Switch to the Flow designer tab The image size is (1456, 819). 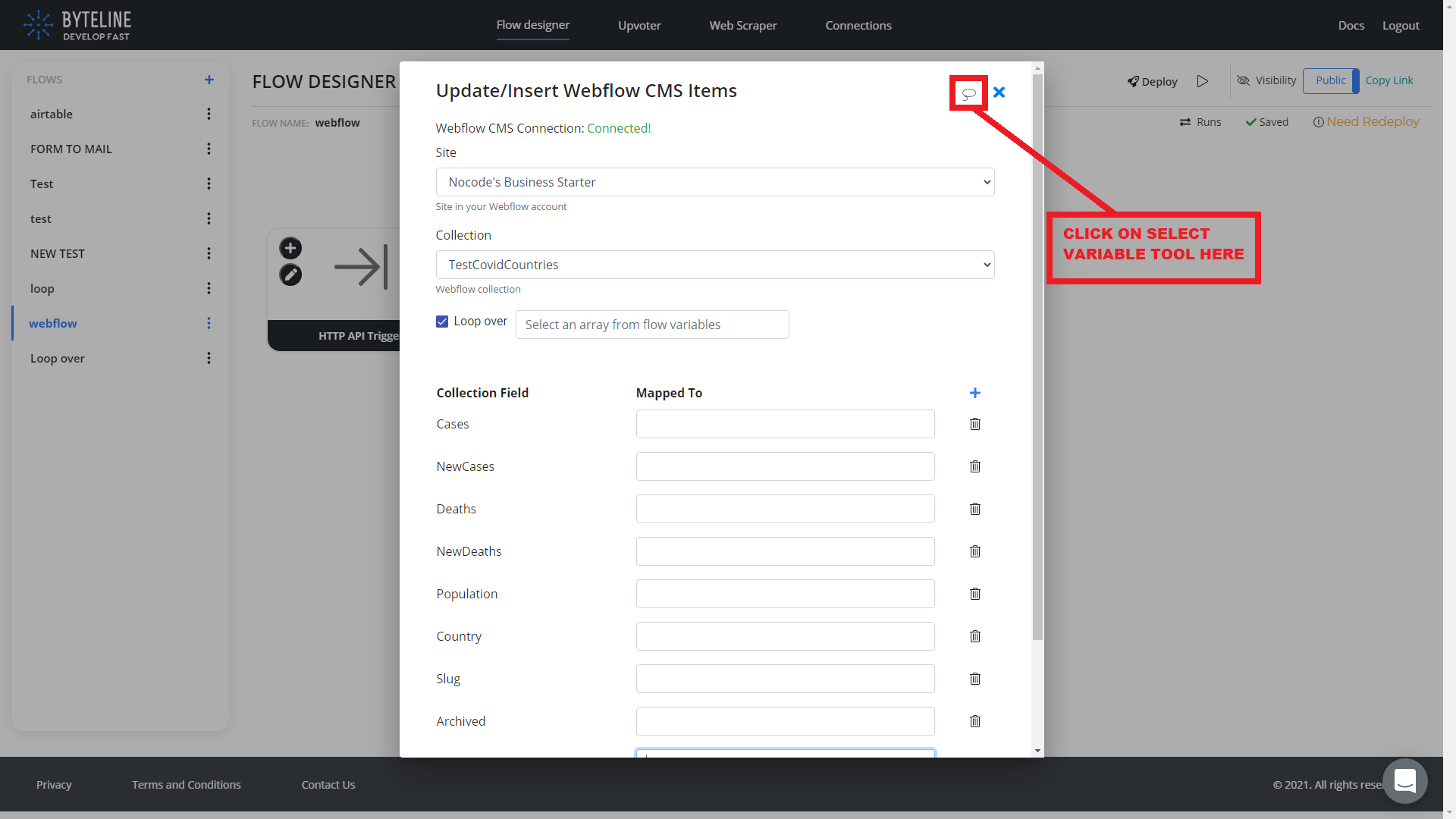coord(533,25)
